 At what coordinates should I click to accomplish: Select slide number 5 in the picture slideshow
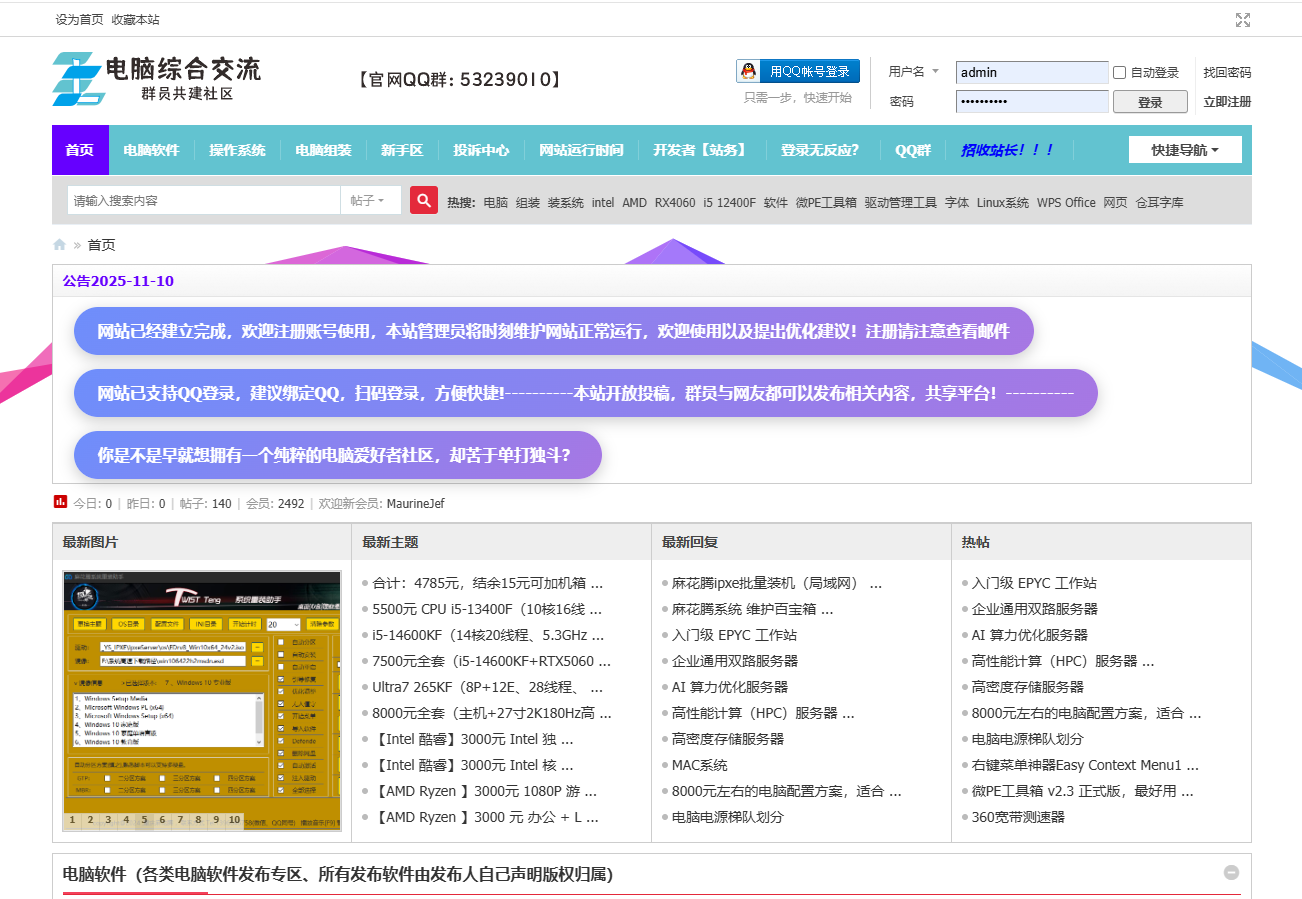(145, 820)
